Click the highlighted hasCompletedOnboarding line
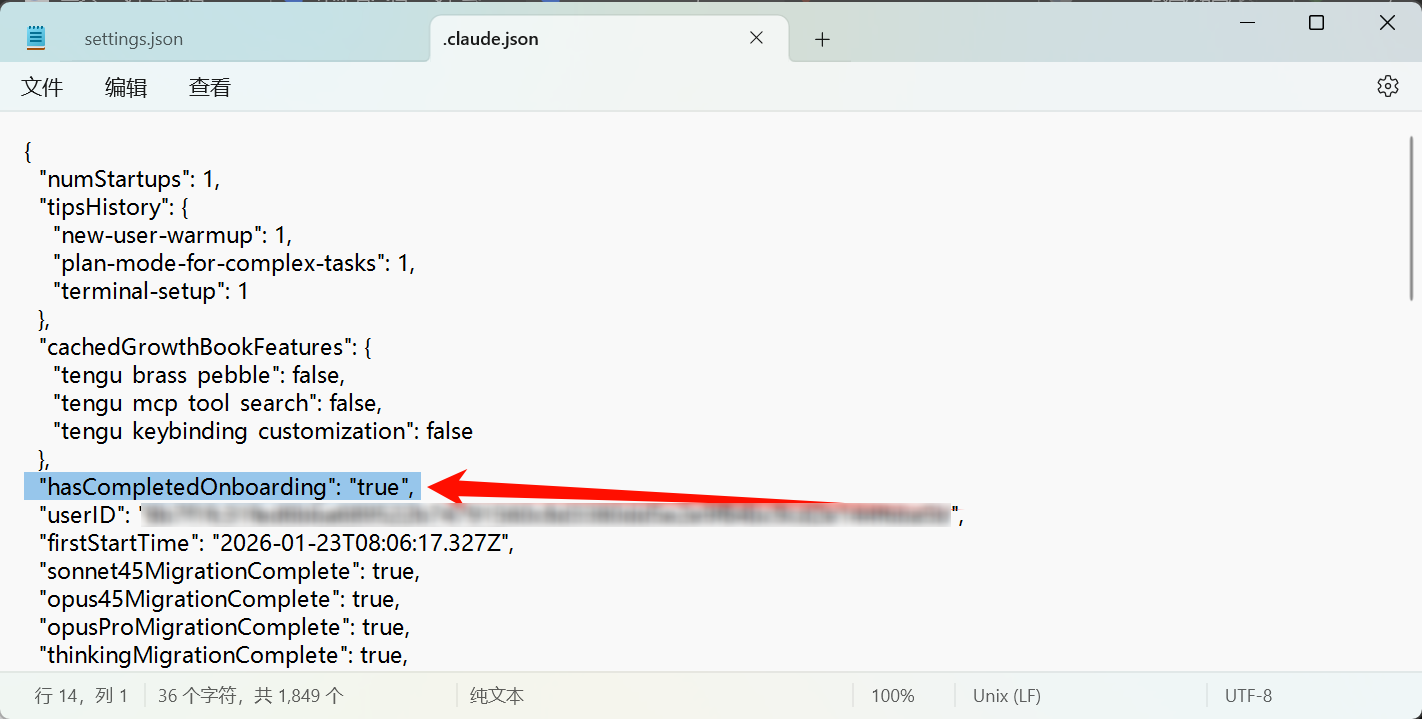Image resolution: width=1422 pixels, height=719 pixels. point(226,487)
